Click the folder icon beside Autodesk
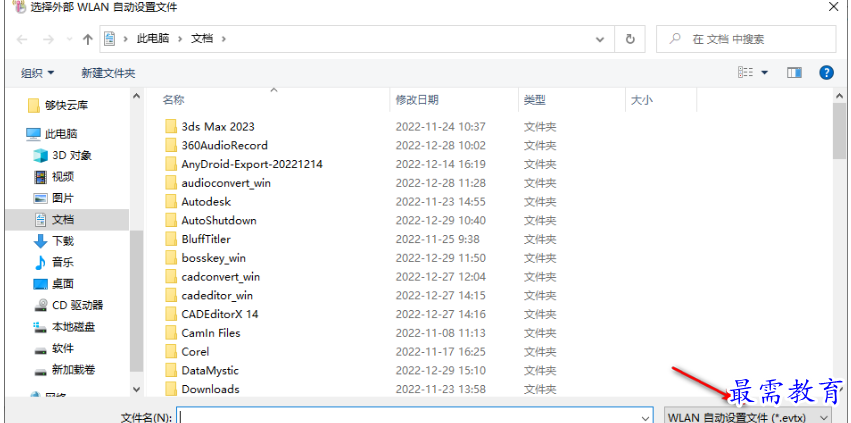Image resolution: width=851 pixels, height=423 pixels. (x=171, y=201)
